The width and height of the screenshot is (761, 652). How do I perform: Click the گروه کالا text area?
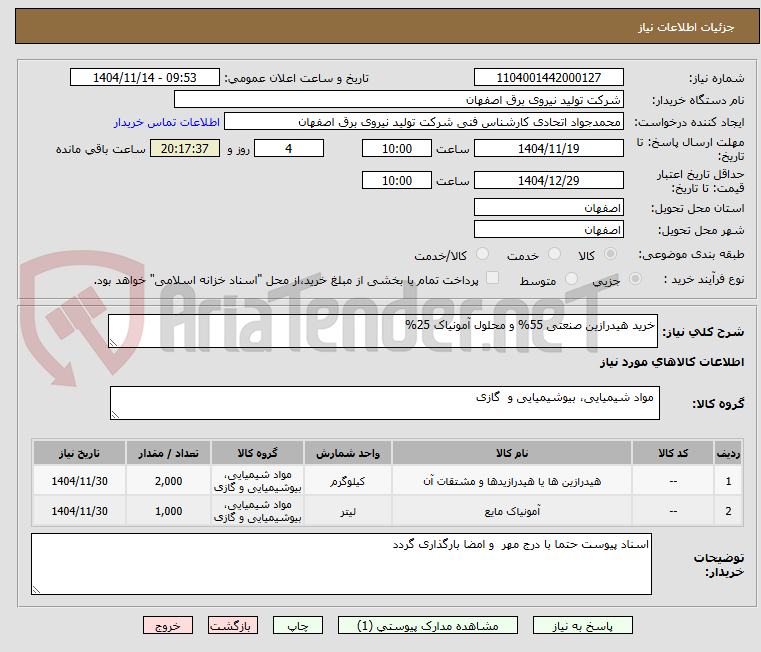click(x=384, y=403)
